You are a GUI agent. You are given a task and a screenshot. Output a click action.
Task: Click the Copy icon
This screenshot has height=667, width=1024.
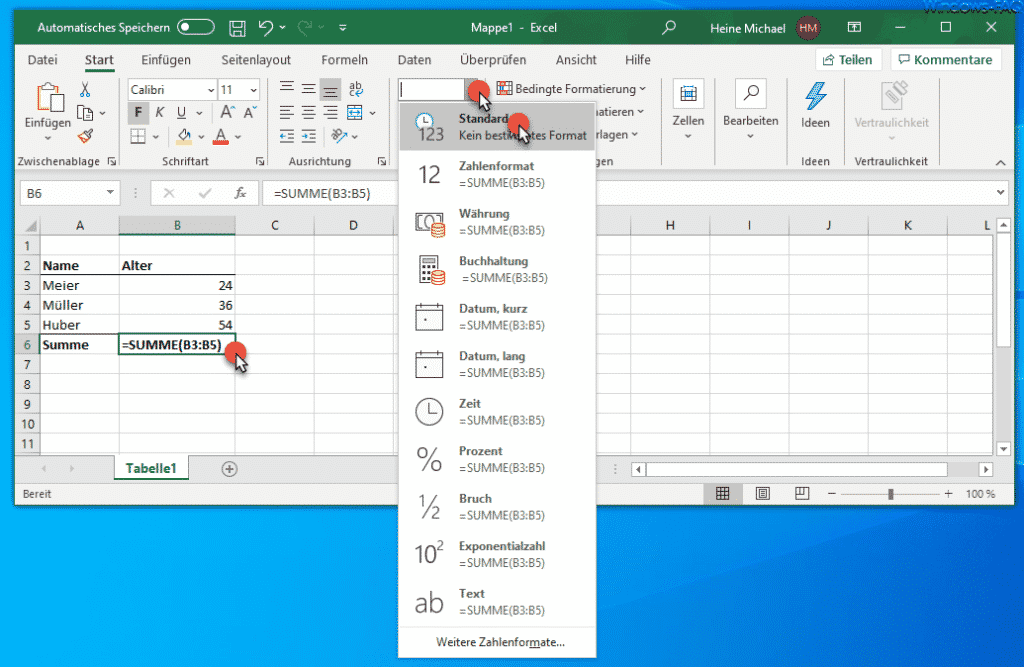click(x=85, y=113)
